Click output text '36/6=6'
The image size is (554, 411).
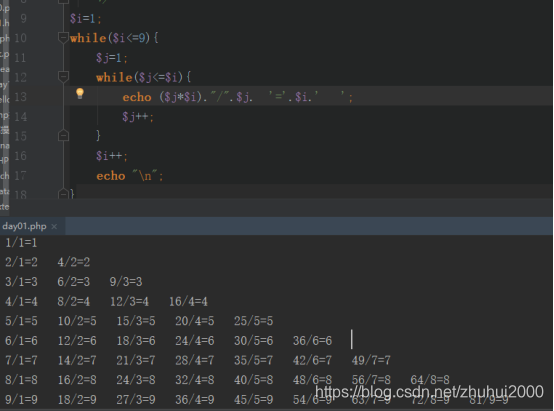coord(312,341)
